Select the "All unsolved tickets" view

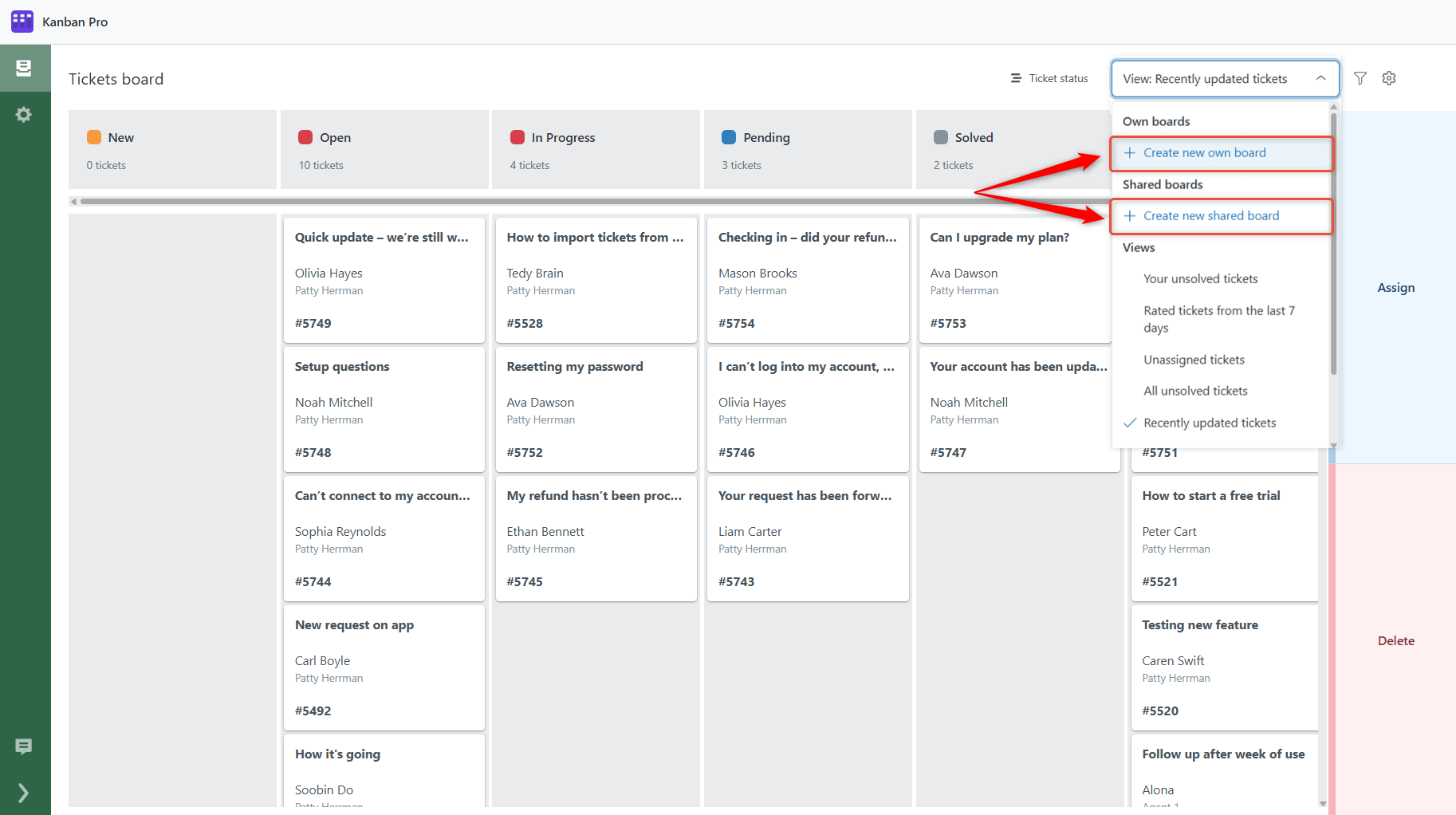coord(1195,391)
